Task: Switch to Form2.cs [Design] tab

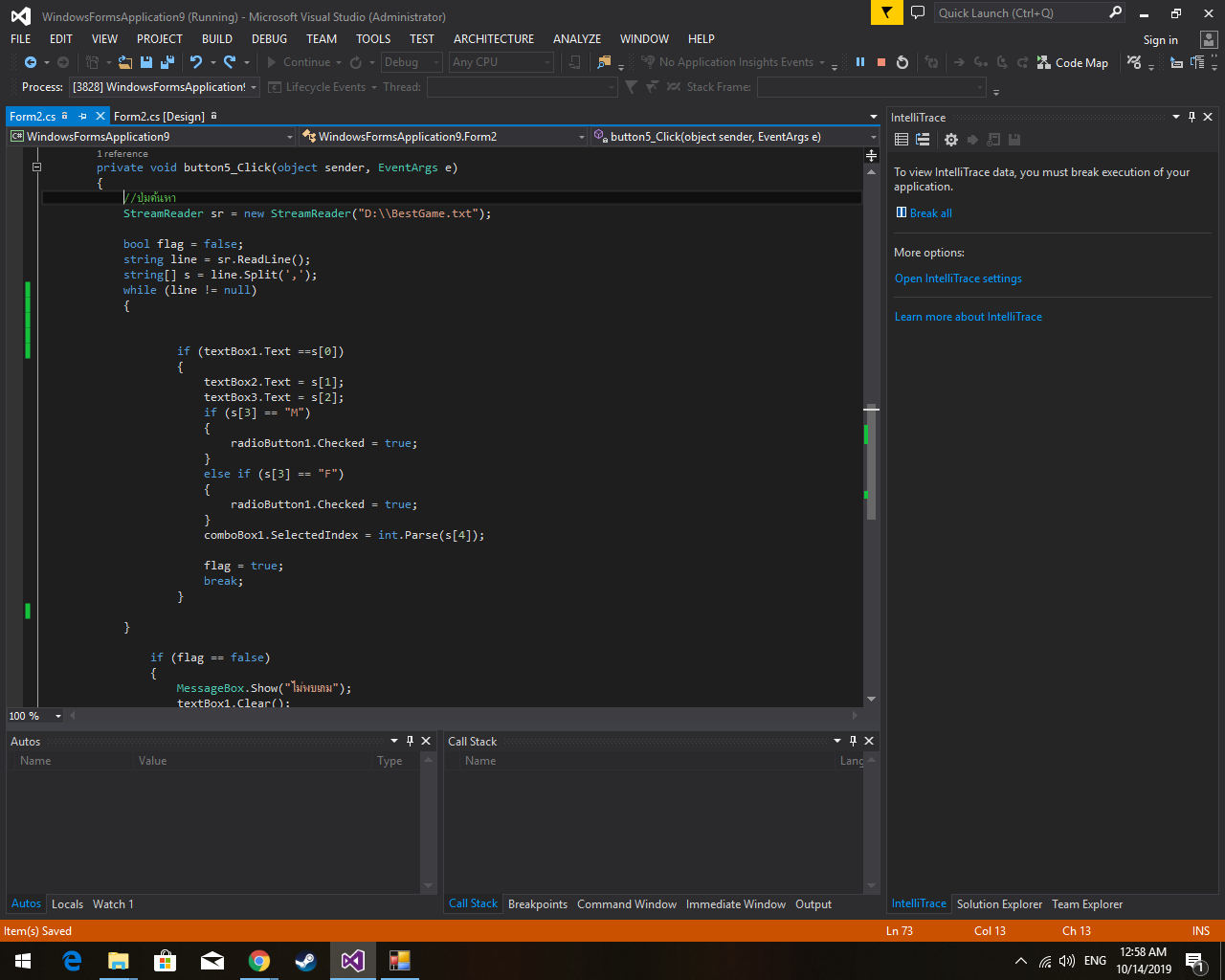Action: tap(159, 116)
